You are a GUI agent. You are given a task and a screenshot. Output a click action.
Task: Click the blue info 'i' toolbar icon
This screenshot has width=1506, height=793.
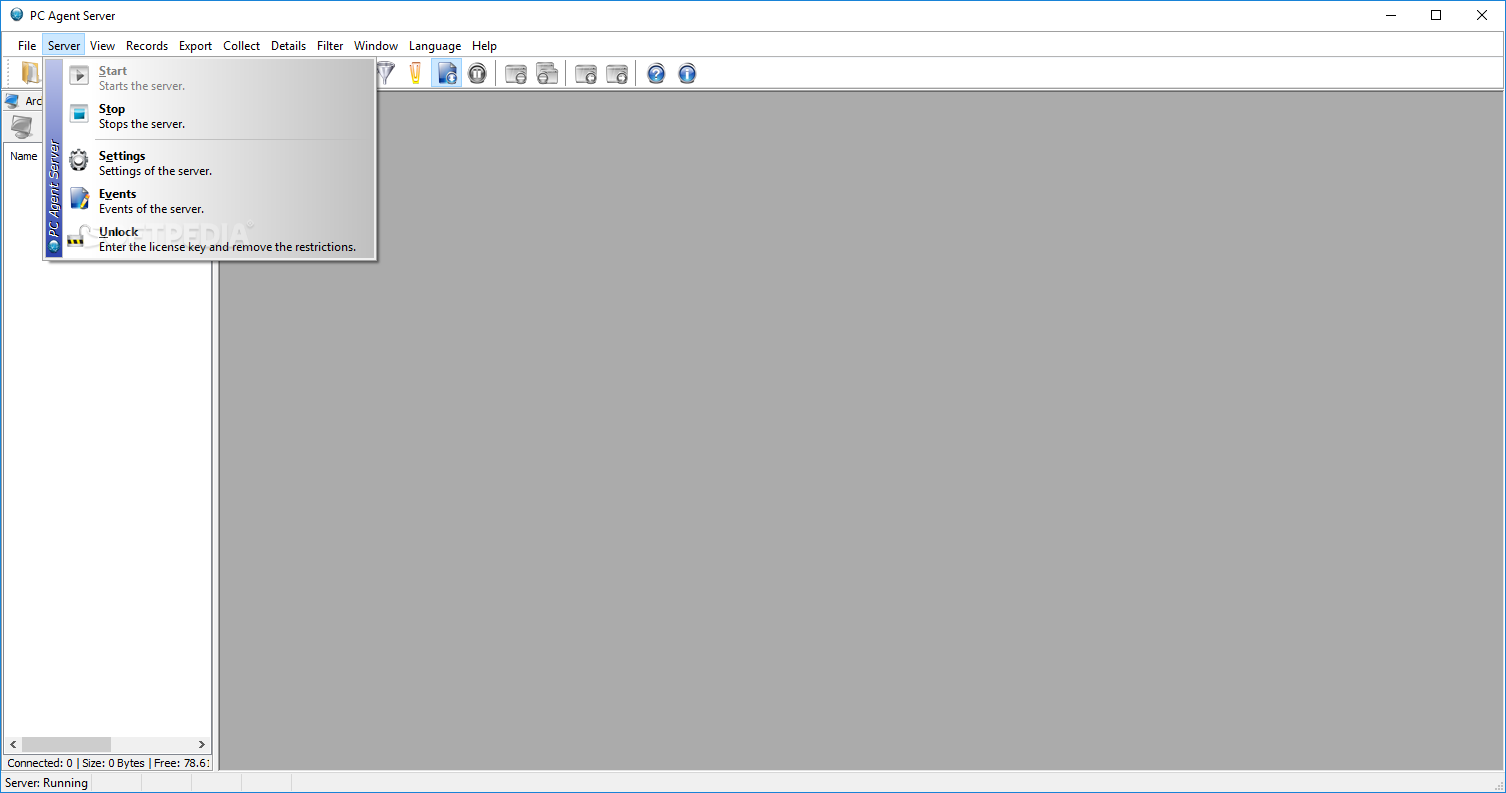(x=687, y=73)
